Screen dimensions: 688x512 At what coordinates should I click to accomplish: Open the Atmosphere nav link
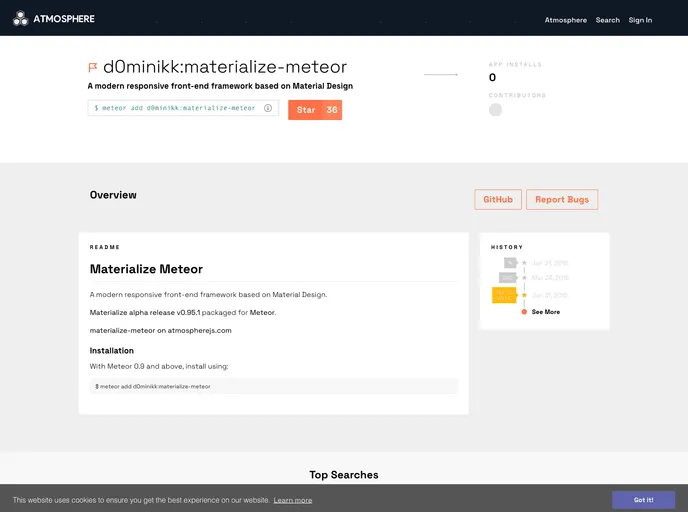(x=566, y=20)
